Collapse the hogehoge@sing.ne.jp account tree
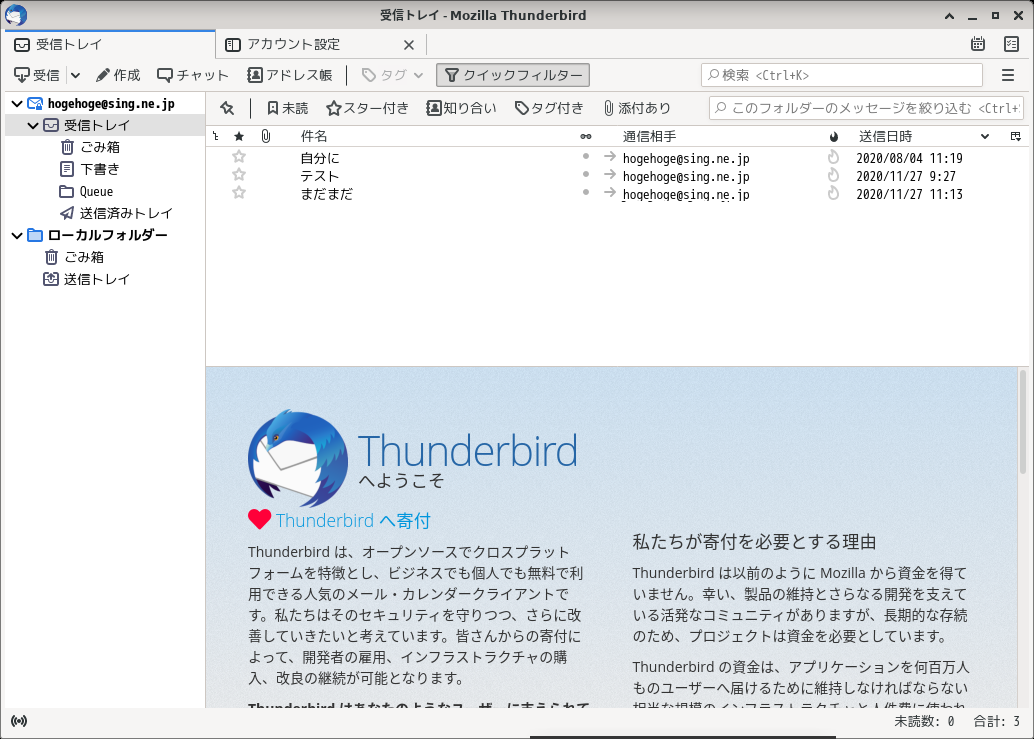The image size is (1034, 739). tap(17, 103)
